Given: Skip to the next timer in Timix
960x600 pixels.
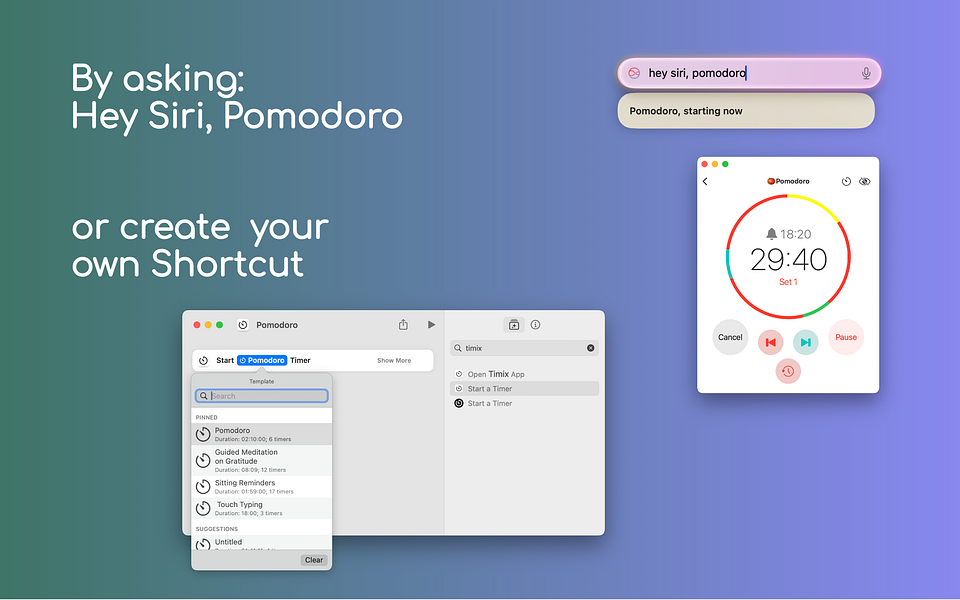Looking at the screenshot, I should point(805,341).
